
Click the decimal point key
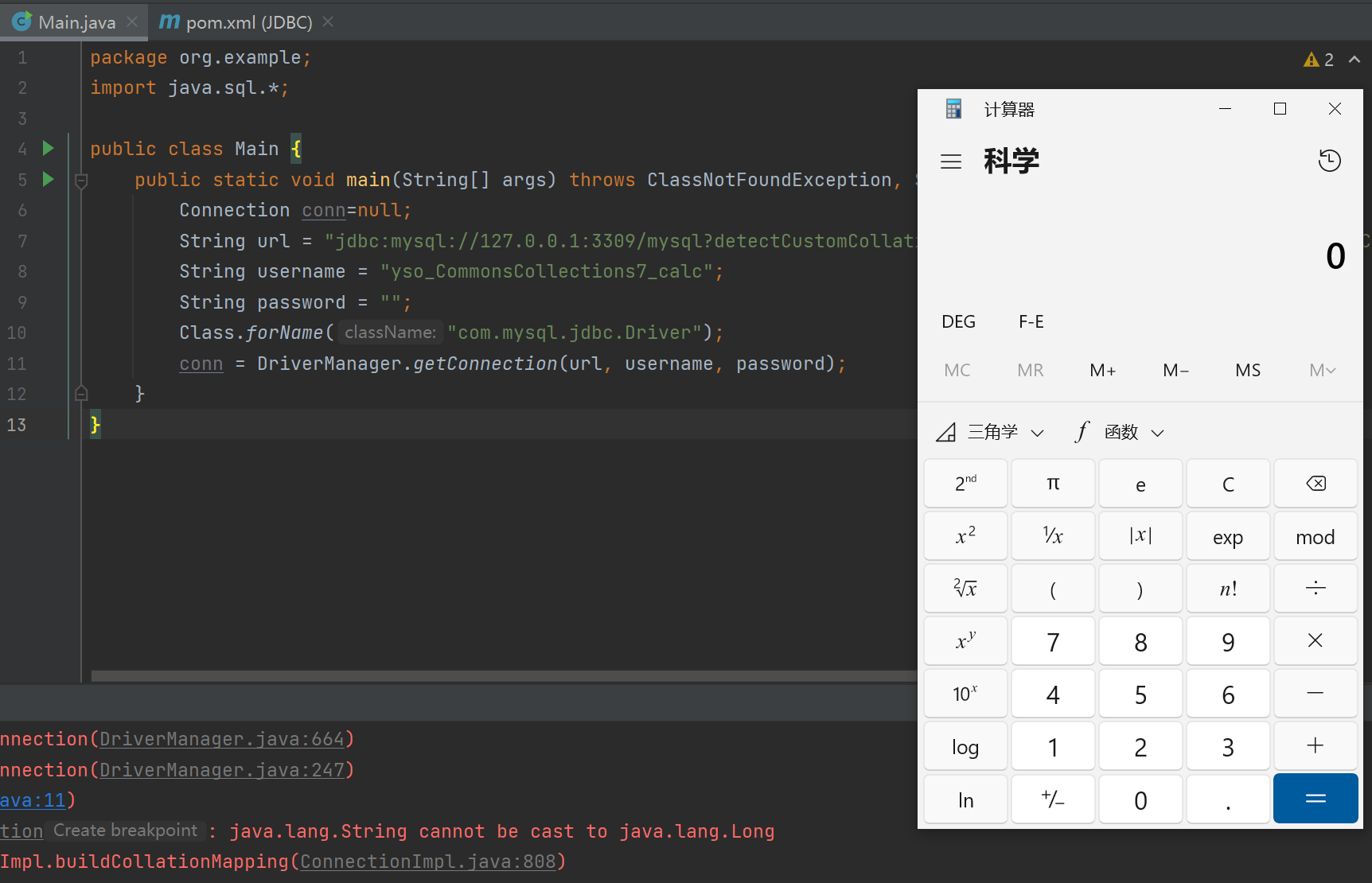1228,799
